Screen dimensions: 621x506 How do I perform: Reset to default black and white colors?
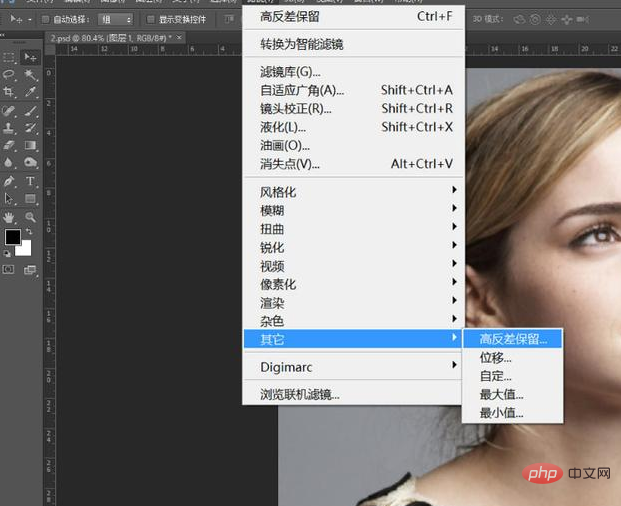tap(7, 253)
